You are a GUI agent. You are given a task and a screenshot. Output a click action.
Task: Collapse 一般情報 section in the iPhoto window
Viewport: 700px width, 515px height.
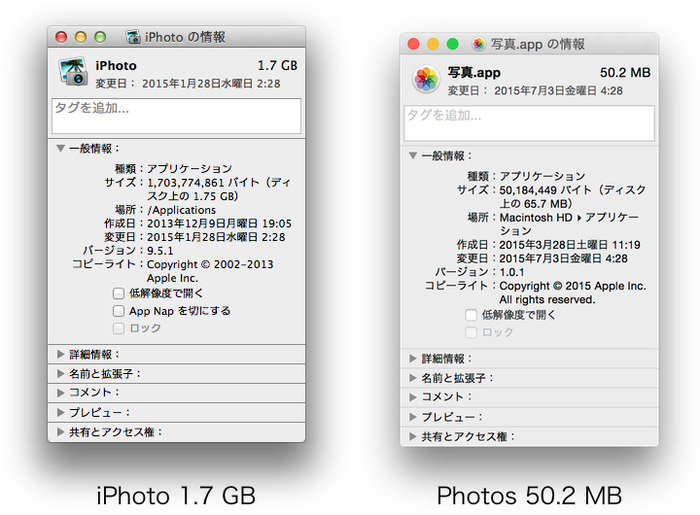61,148
